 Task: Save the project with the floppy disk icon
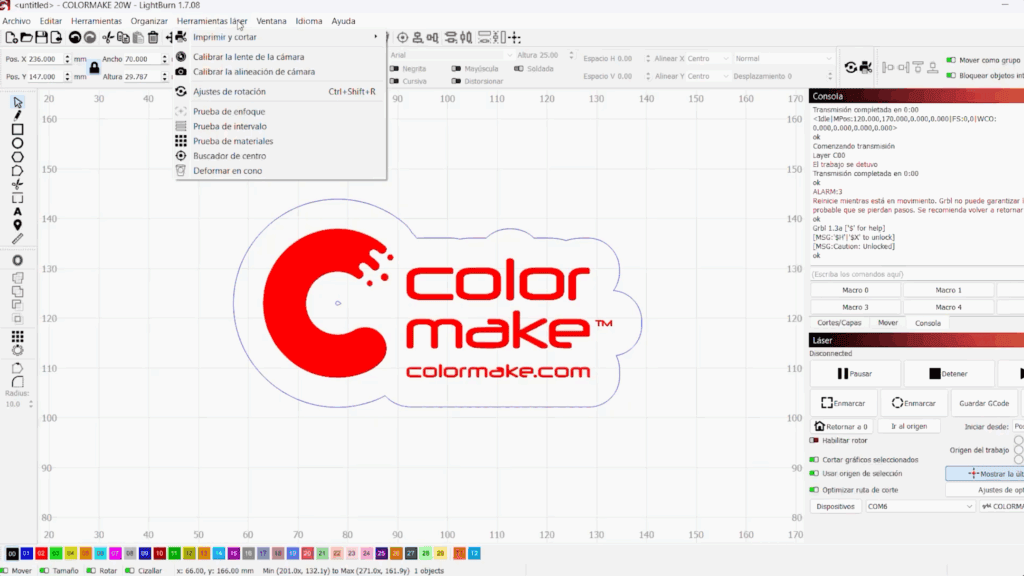tap(41, 37)
